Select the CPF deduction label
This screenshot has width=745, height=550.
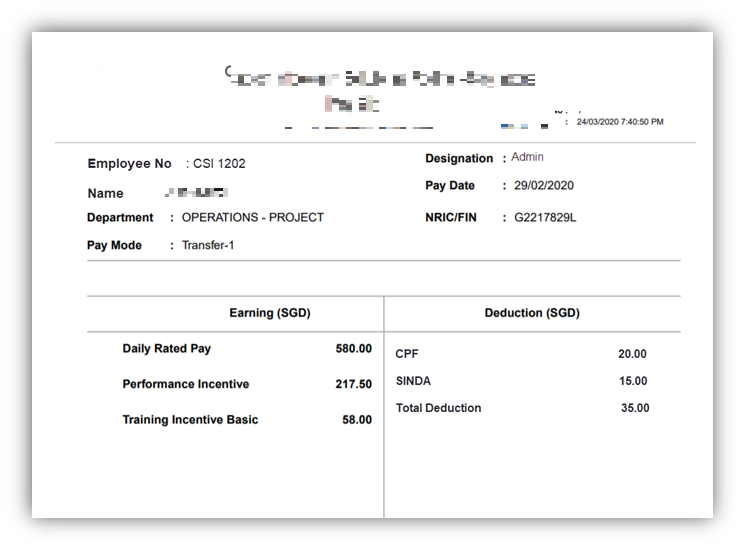coord(407,354)
